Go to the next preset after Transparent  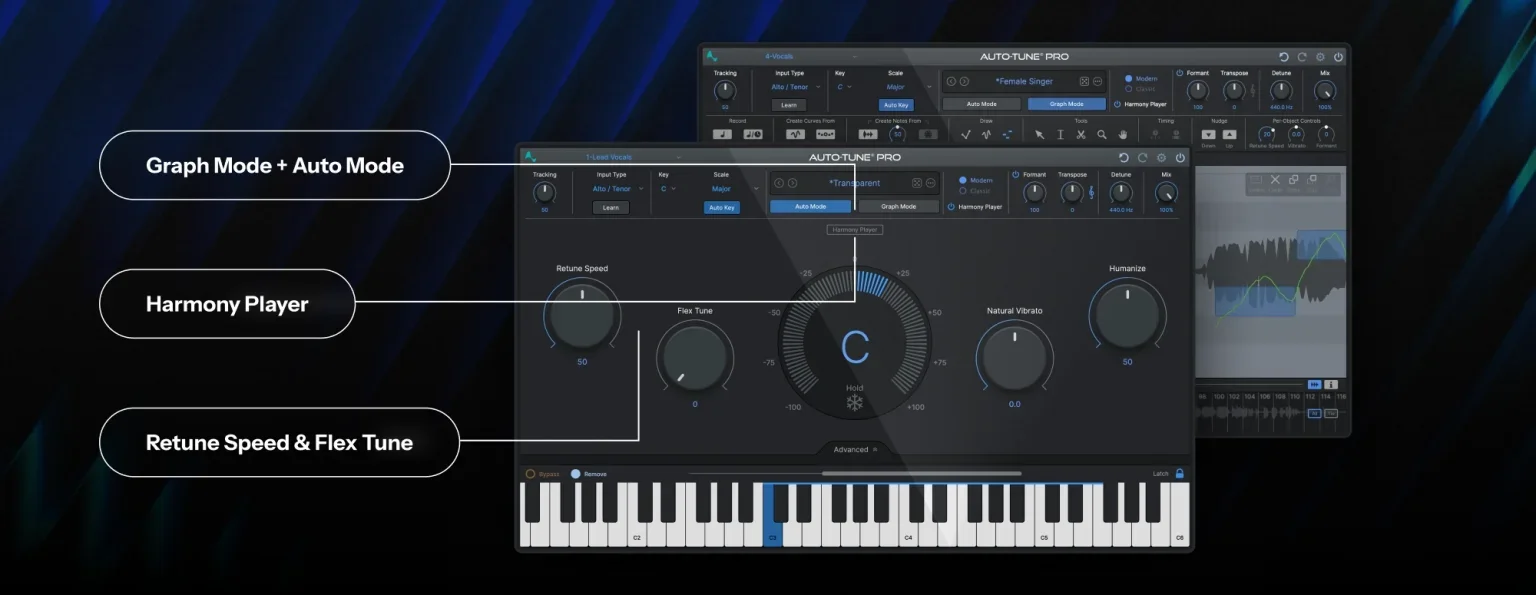tap(792, 183)
